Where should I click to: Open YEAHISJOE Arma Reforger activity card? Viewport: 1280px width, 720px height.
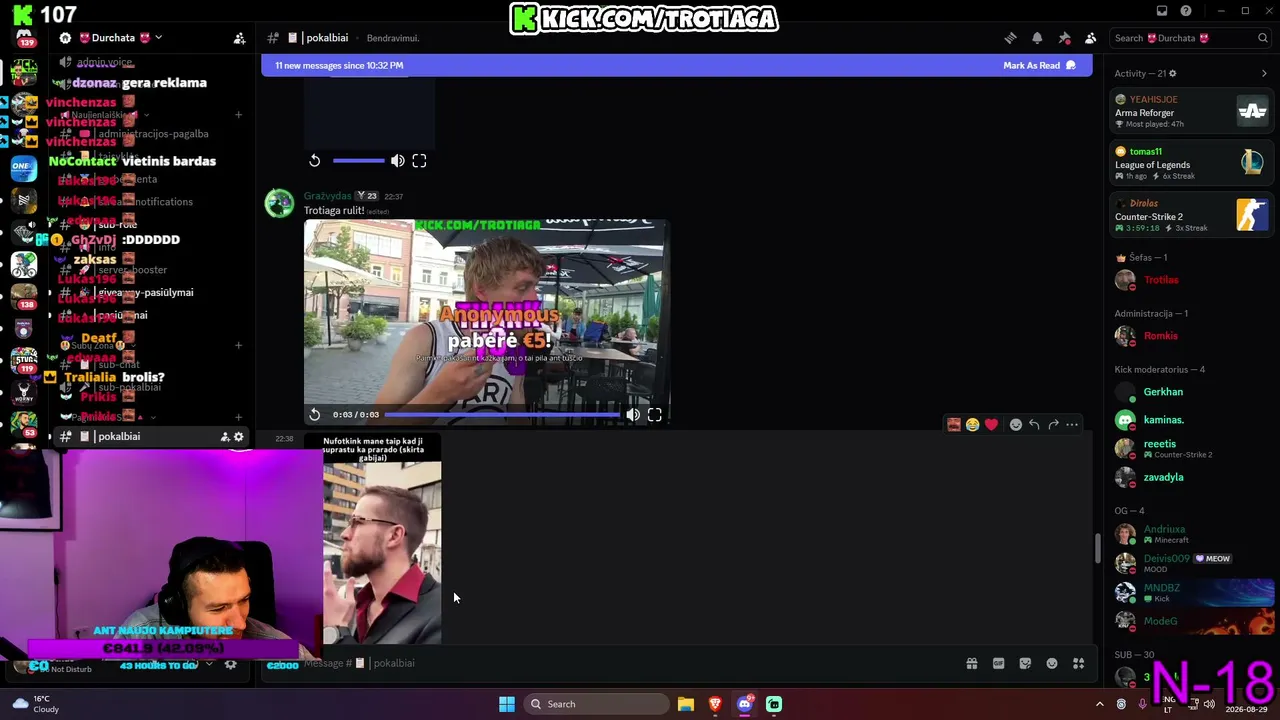pyautogui.click(x=1192, y=111)
